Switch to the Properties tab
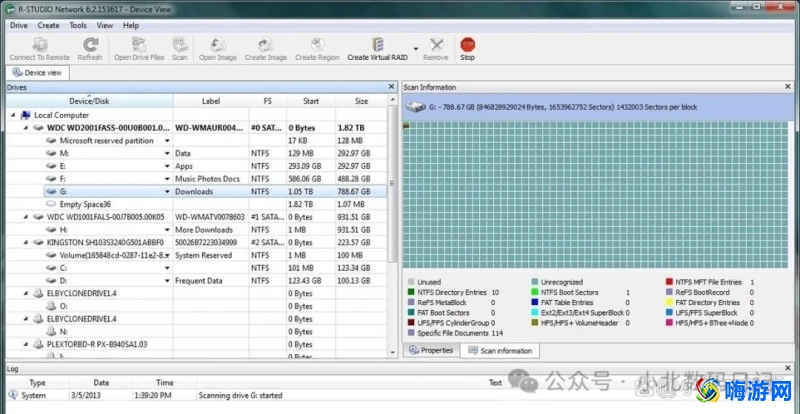 [x=431, y=350]
